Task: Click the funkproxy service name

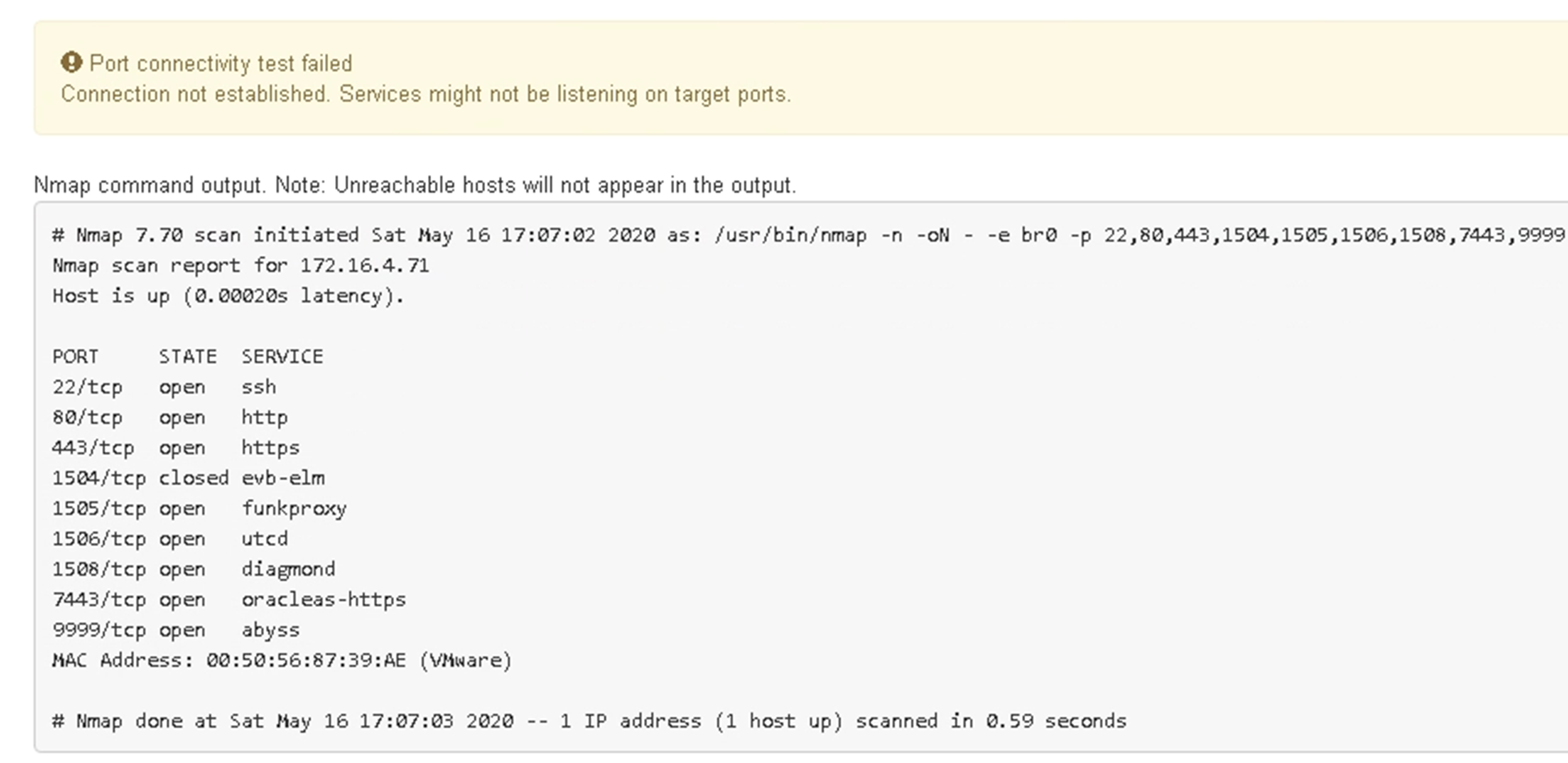Action: tap(294, 509)
